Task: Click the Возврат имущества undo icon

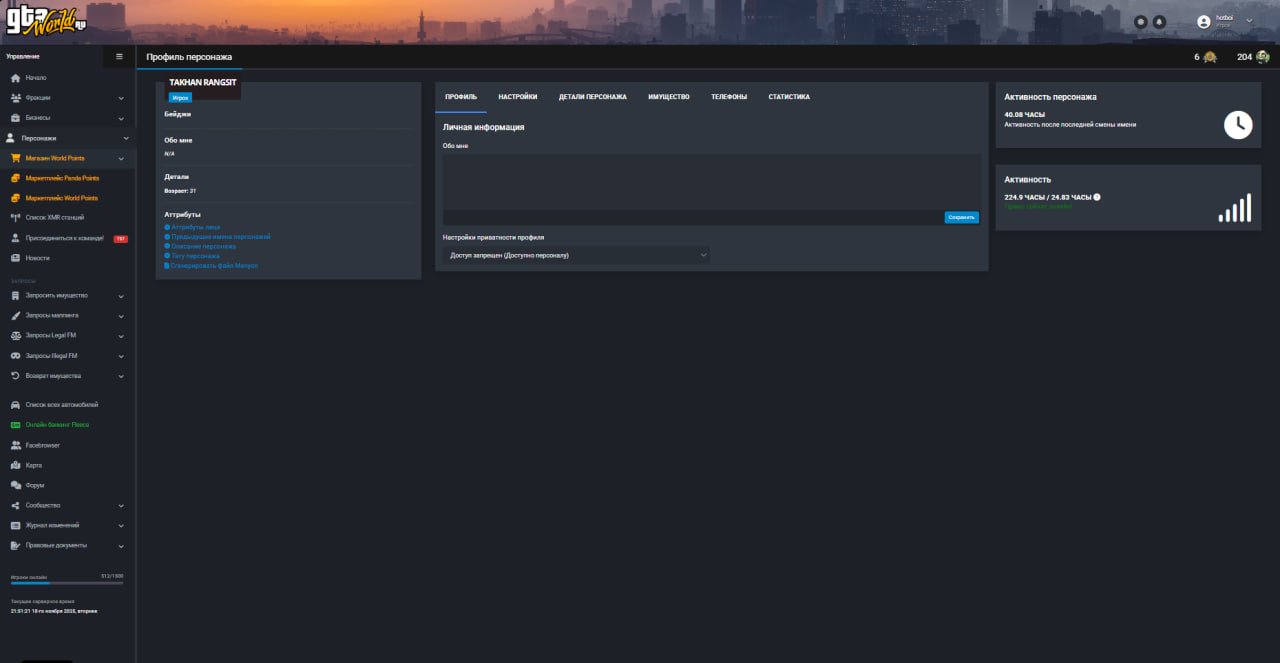Action: pos(15,376)
